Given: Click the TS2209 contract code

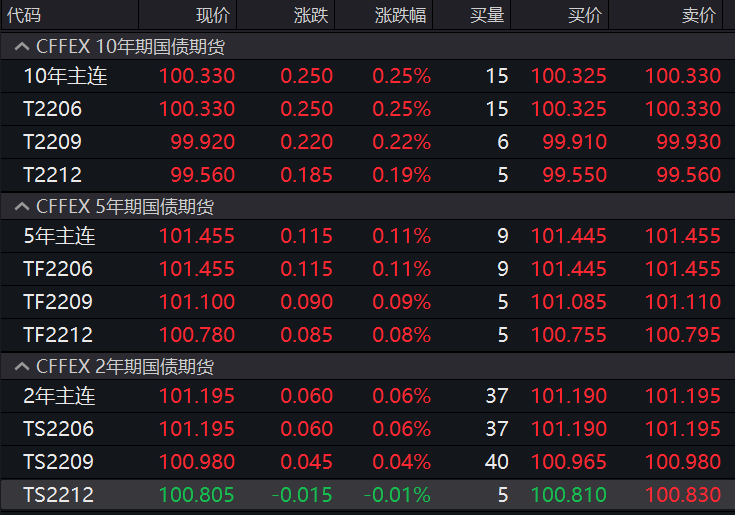Looking at the screenshot, I should pyautogui.click(x=58, y=462).
